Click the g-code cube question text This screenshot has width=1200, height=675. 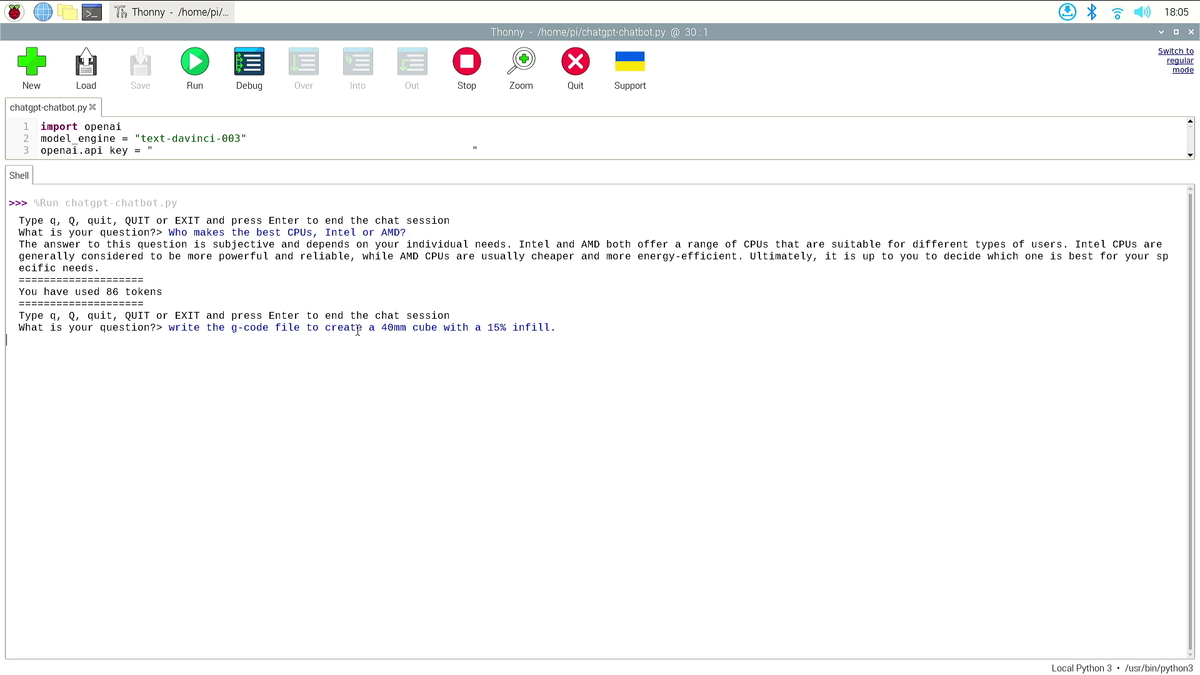[x=361, y=327]
